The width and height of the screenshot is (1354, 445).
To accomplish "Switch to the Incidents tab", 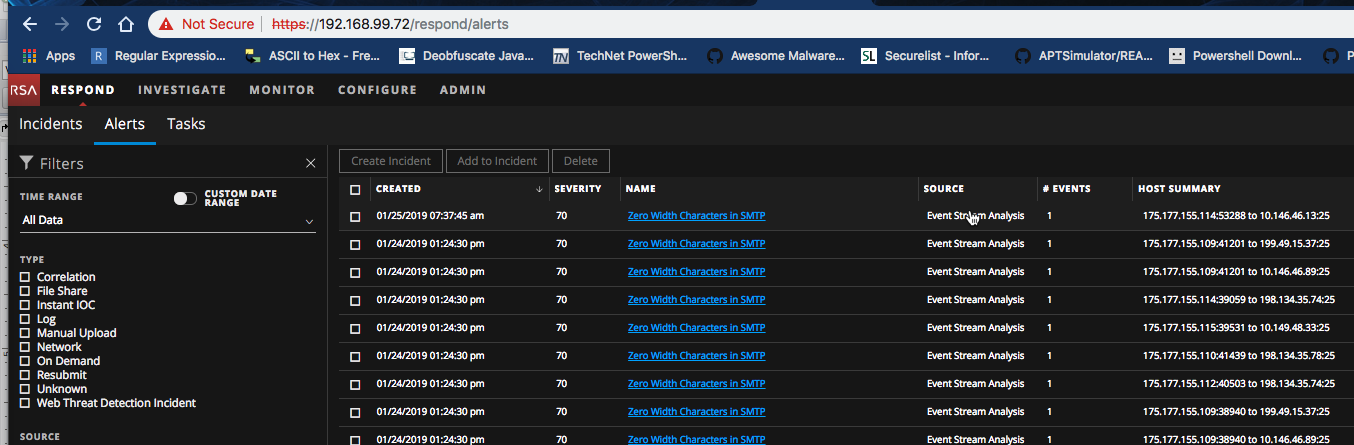I will click(x=51, y=124).
